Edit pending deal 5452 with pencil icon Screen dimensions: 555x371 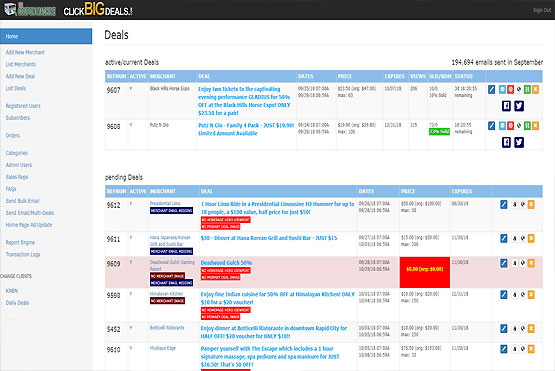504,329
